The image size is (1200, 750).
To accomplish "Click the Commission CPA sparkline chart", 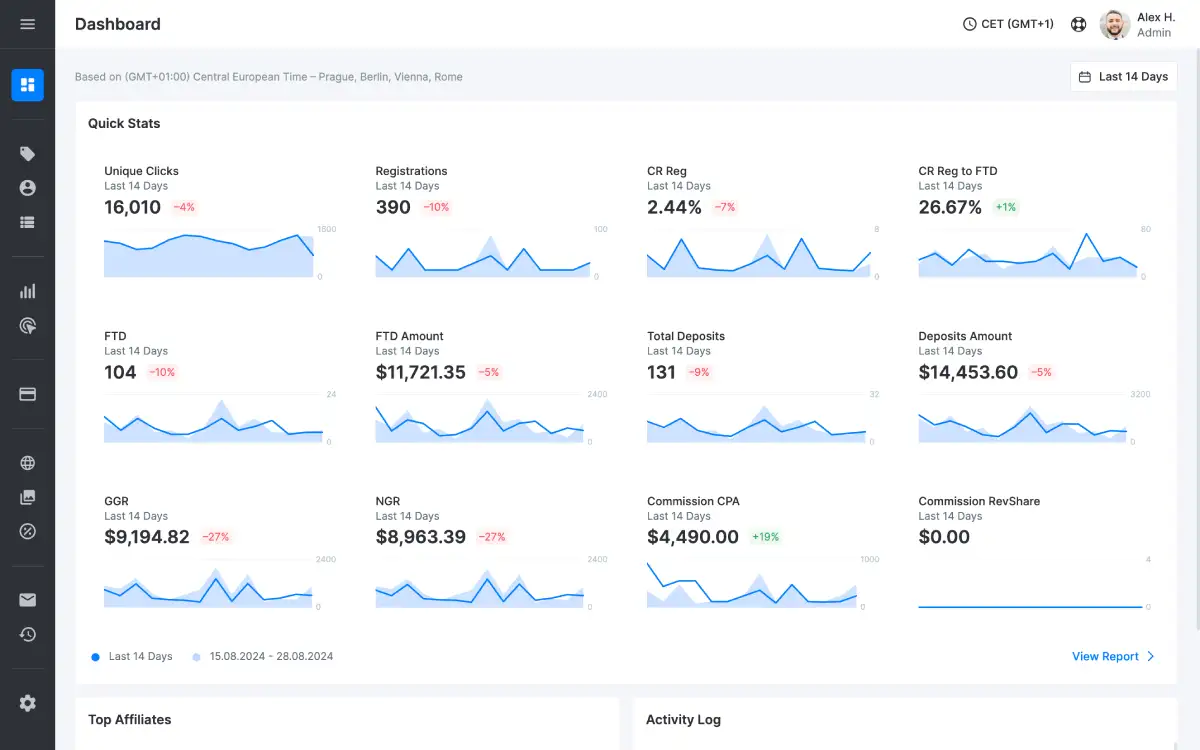I will (x=752, y=585).
